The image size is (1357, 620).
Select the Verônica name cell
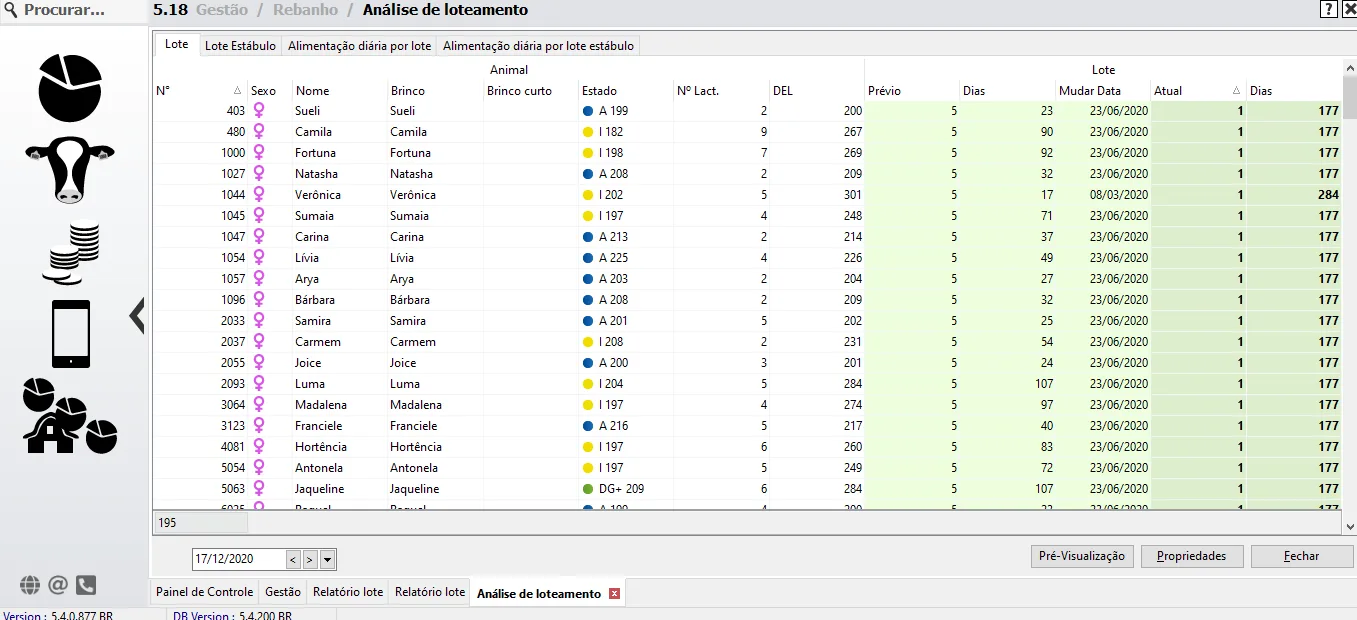(339, 195)
